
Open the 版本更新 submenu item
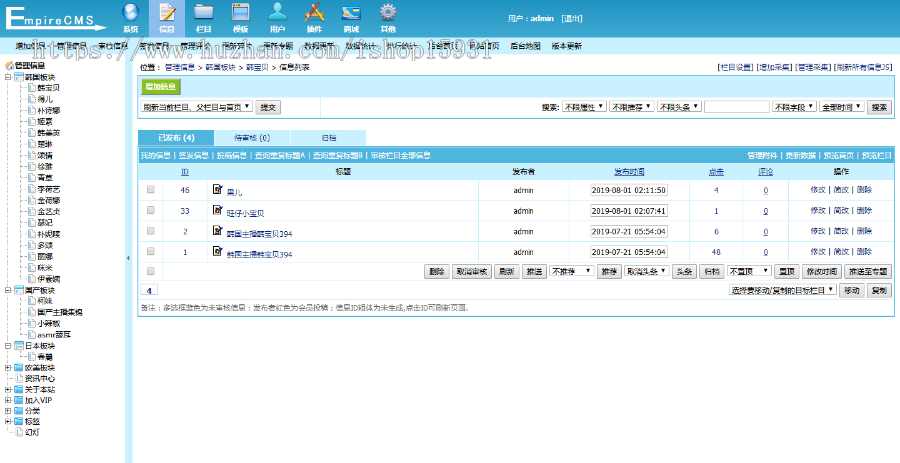[x=567, y=46]
